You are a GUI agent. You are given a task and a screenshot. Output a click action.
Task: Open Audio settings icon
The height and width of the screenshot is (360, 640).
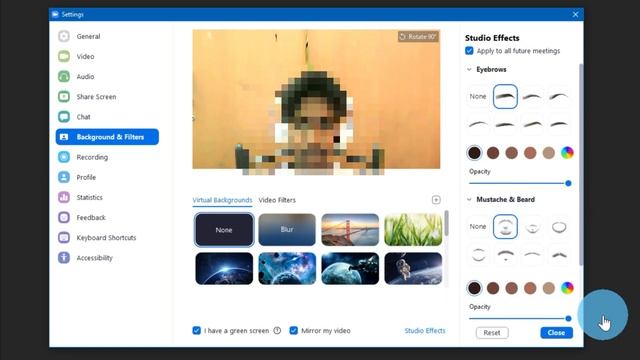(x=64, y=76)
